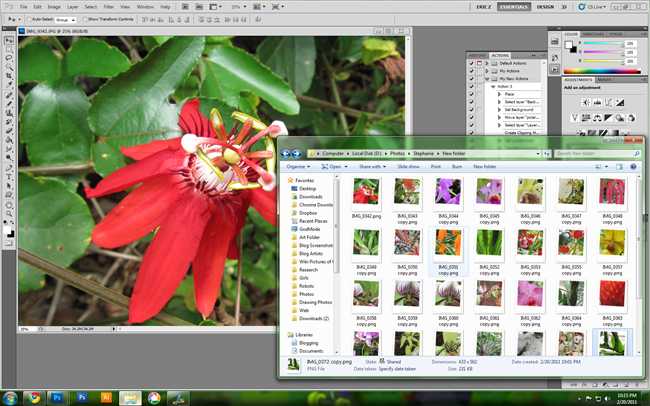Click the Levels adjustment icon
The width and height of the screenshot is (650, 406).
597,102
